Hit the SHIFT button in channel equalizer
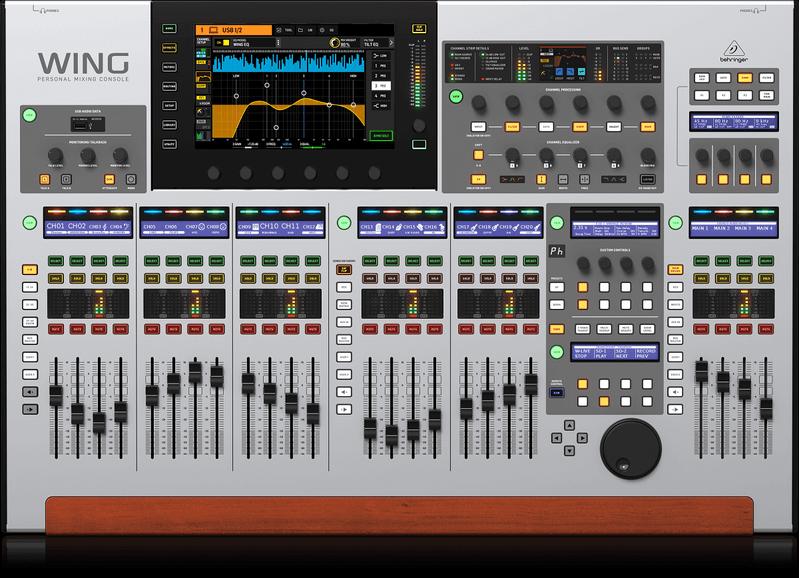Viewport: 800px width, 578px height. 478,155
